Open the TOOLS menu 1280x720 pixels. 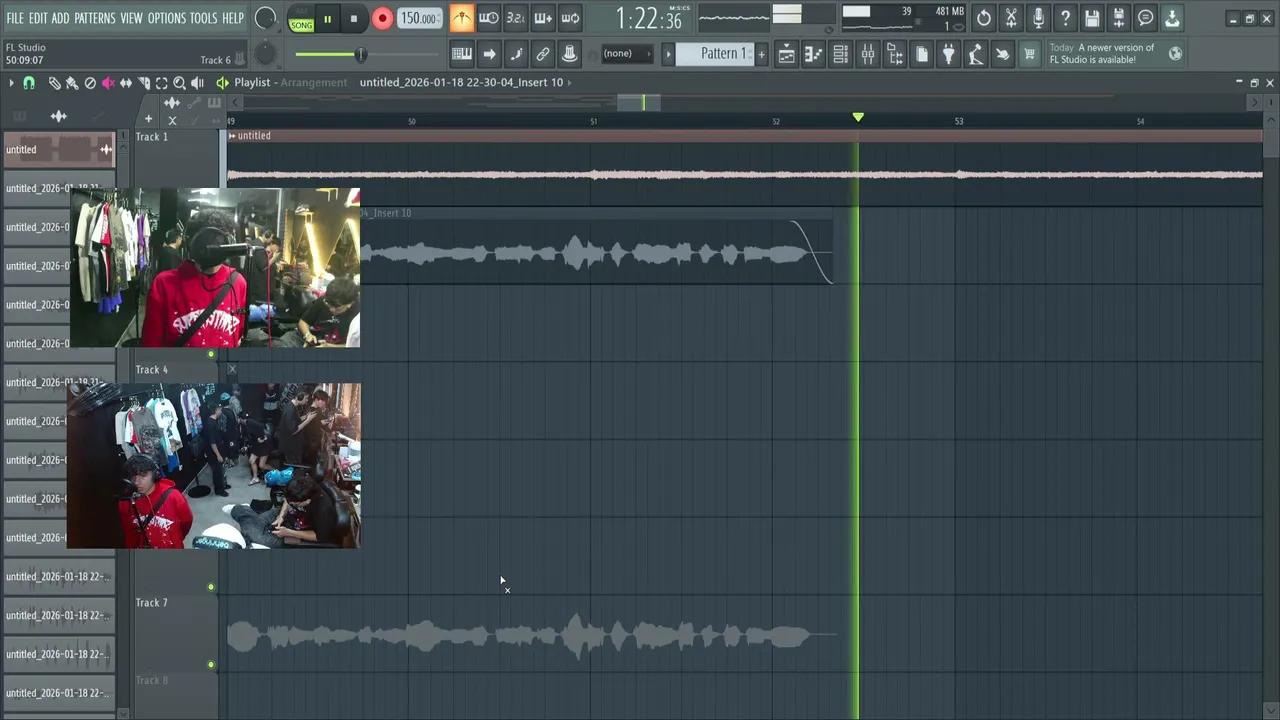coord(204,18)
